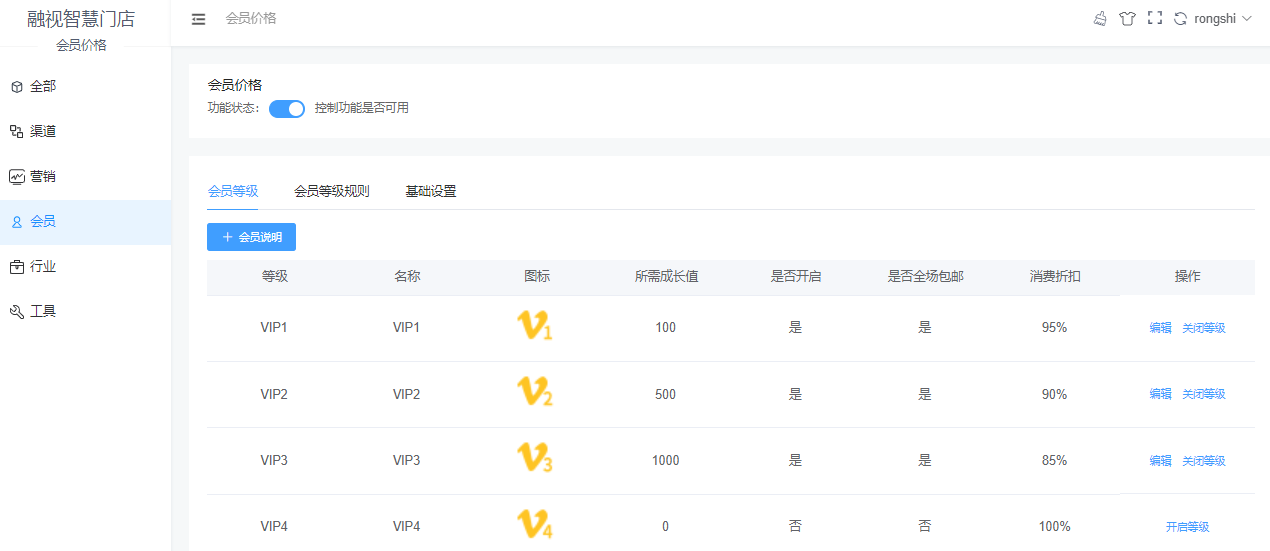This screenshot has width=1270, height=551.
Task: Click discount 95% cell
Action: (x=1055, y=328)
